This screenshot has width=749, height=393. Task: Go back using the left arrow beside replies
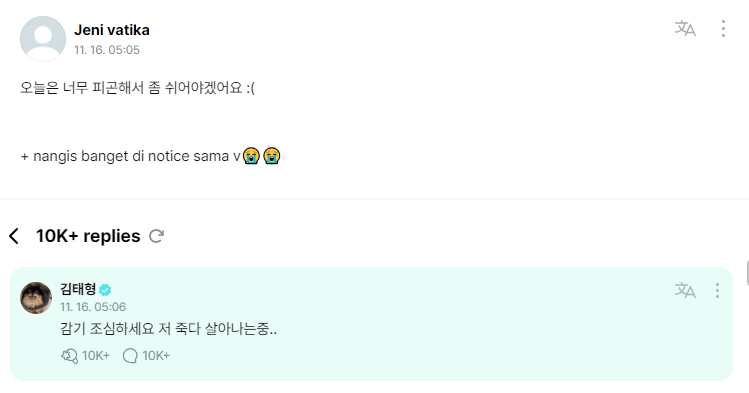point(14,236)
